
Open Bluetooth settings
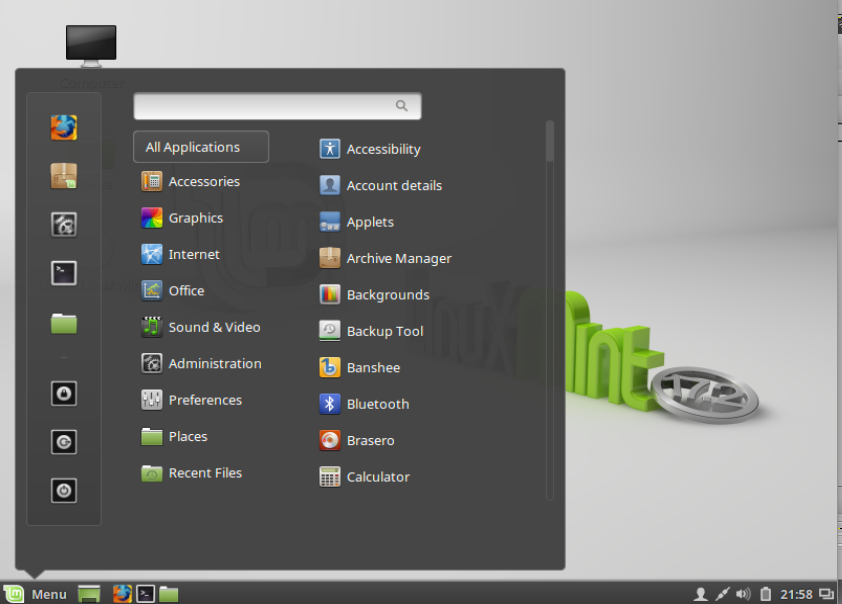coord(364,404)
